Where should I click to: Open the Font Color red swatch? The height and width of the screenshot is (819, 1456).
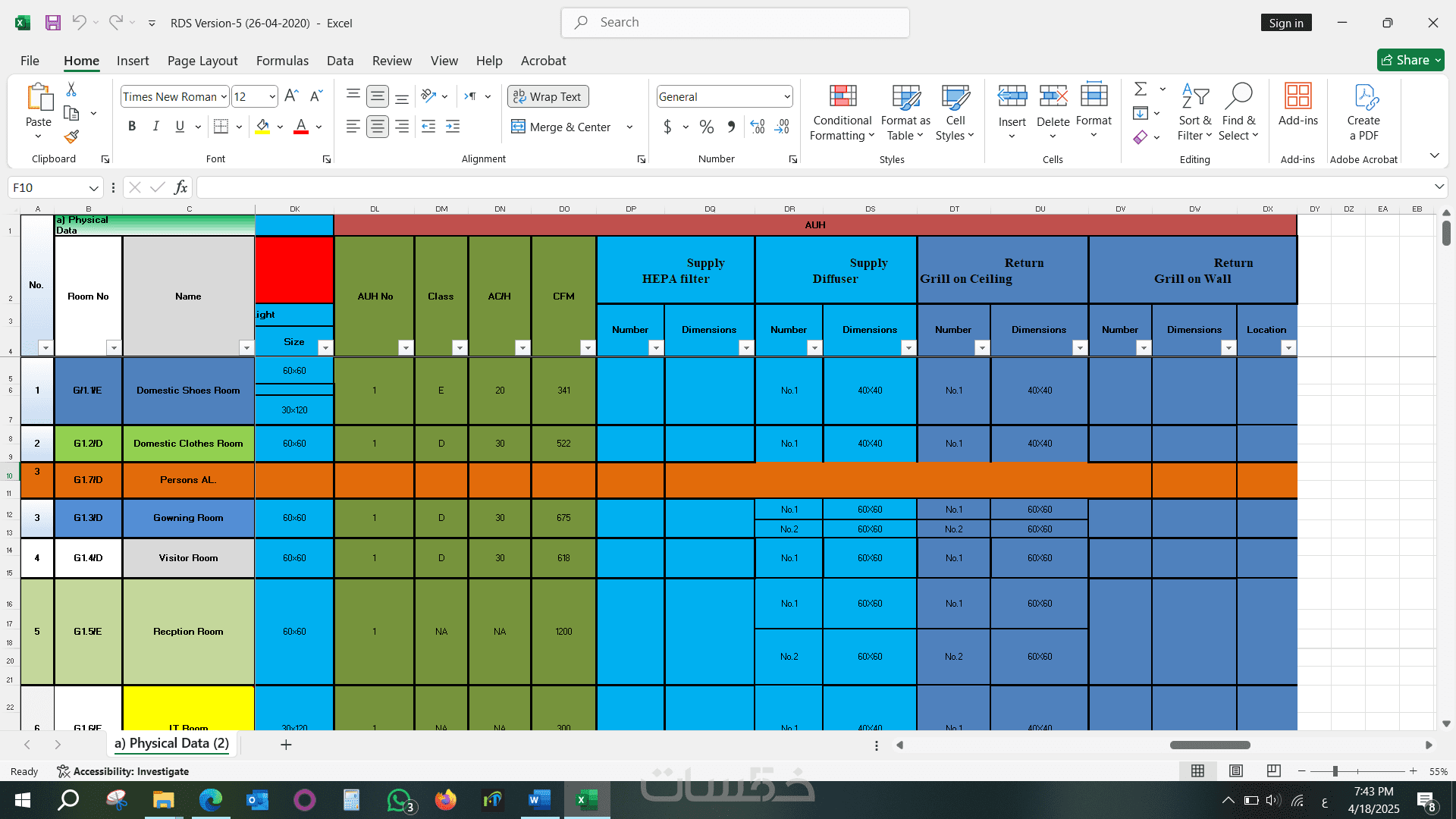tap(301, 127)
